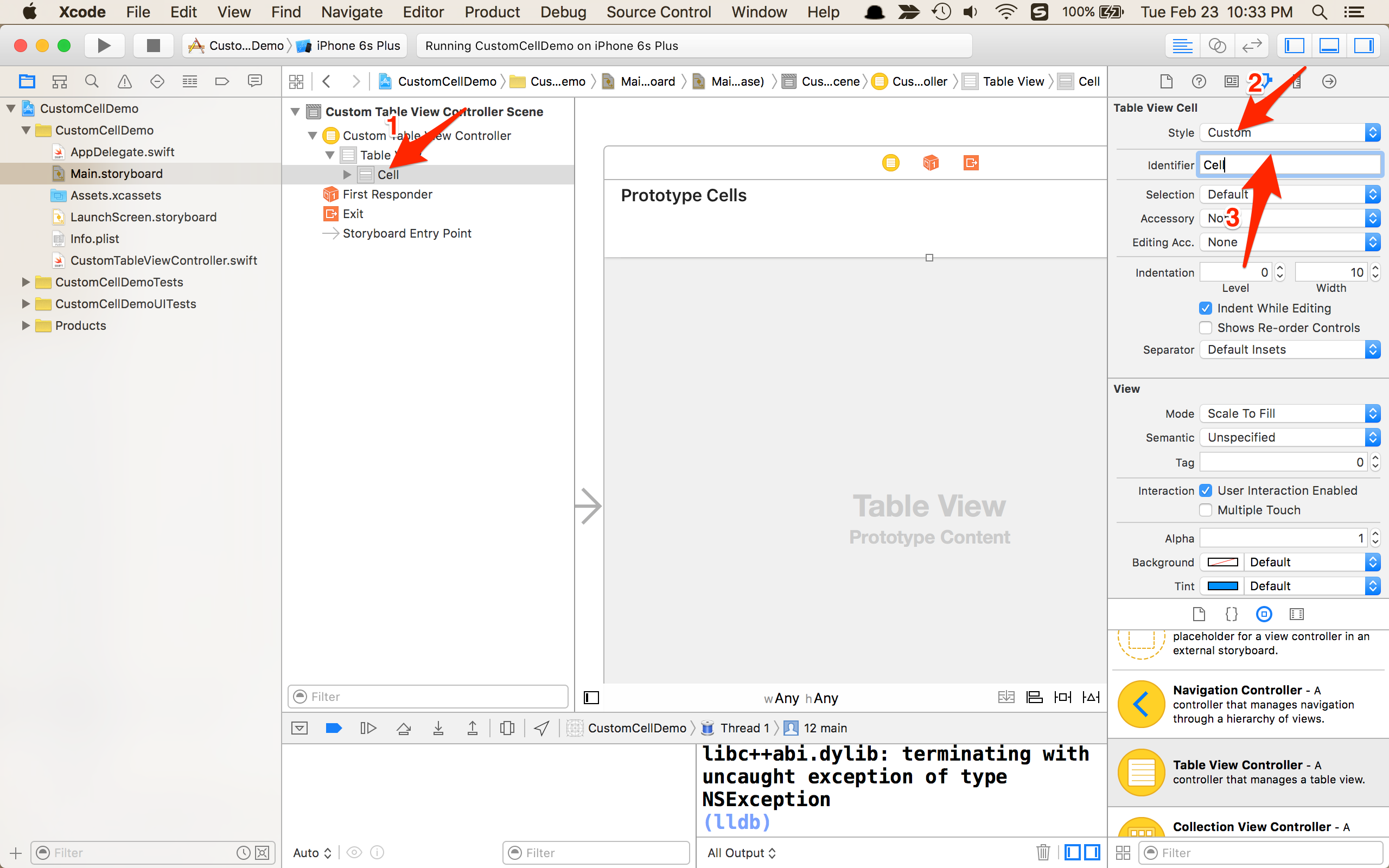This screenshot has width=1389, height=868.
Task: Open the Editor menu
Action: [x=423, y=12]
